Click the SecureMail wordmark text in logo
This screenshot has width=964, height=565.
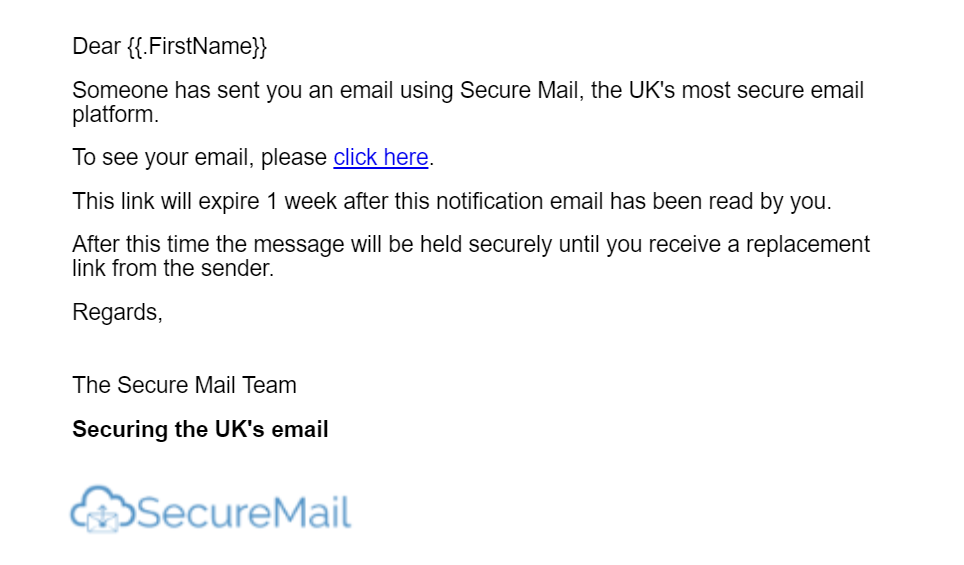click(x=243, y=512)
